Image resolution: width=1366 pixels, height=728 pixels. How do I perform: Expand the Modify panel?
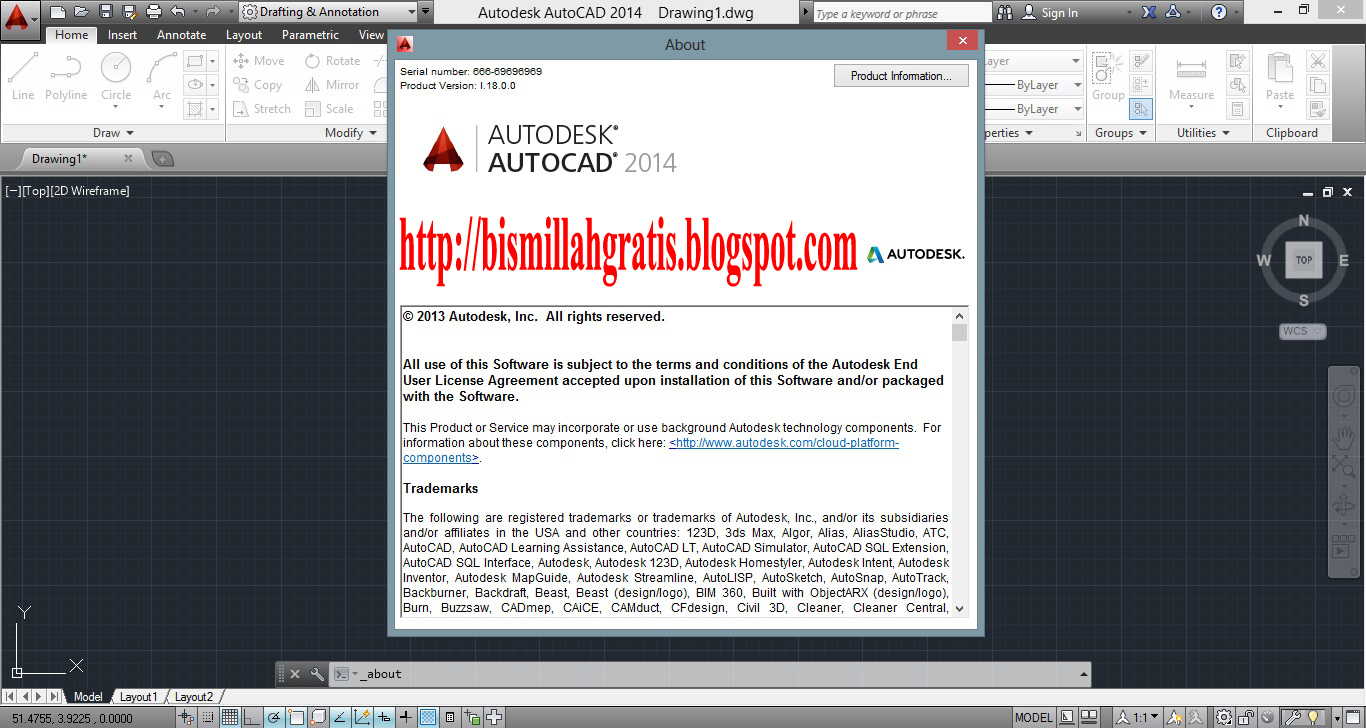[x=351, y=133]
